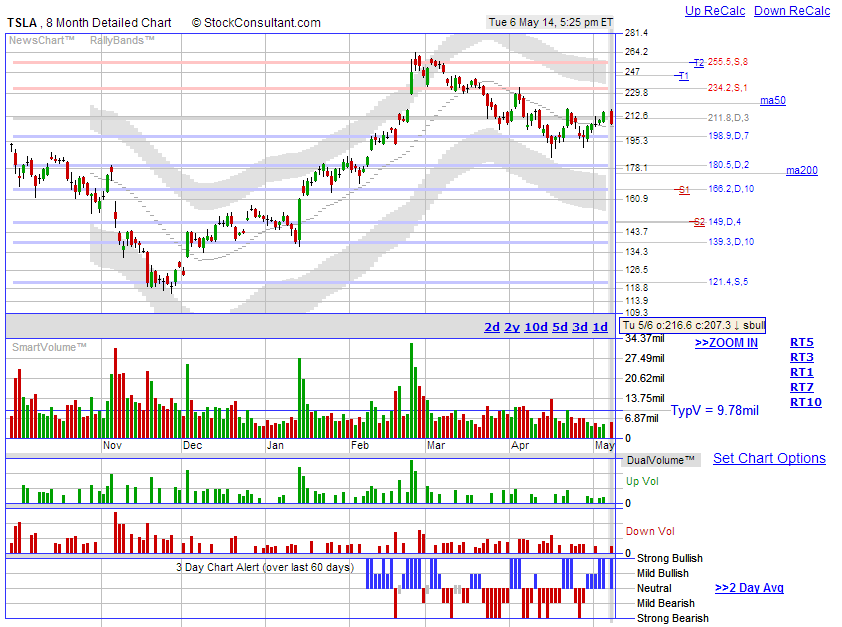Click the Strong Bullish legend label

(670, 558)
